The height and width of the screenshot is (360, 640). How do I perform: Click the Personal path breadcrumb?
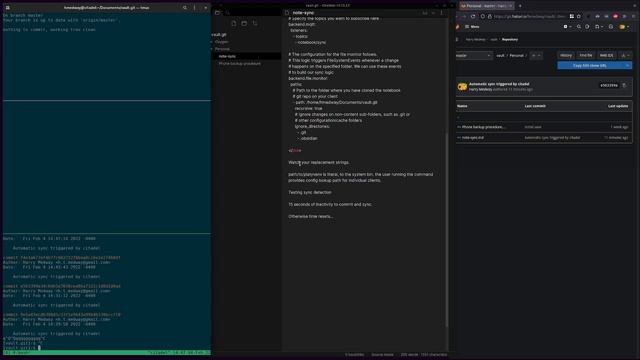pos(516,56)
